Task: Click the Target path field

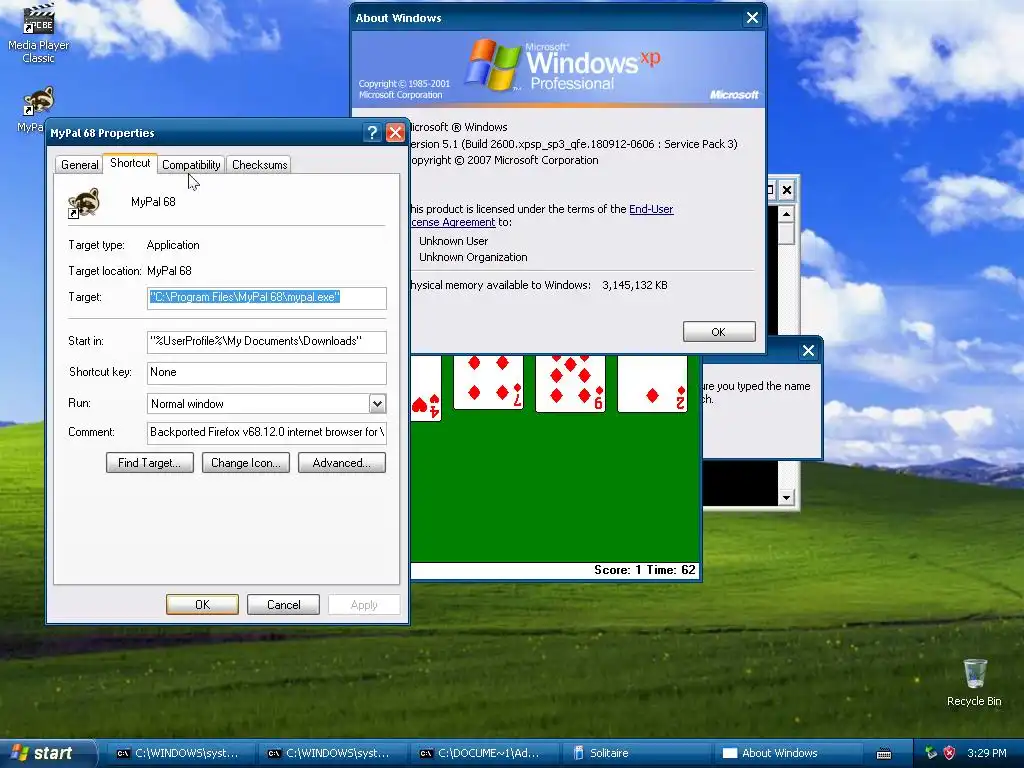Action: pyautogui.click(x=266, y=298)
